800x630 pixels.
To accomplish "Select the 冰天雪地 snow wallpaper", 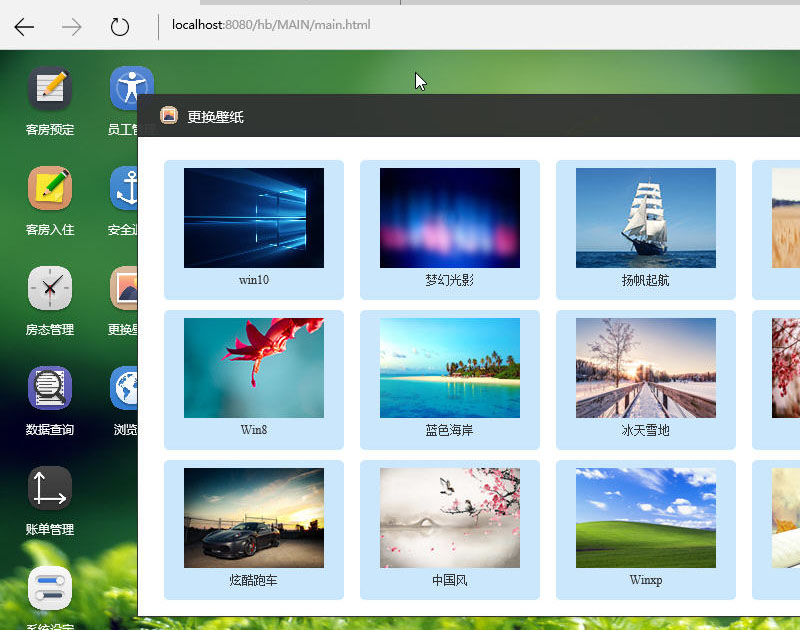I will (x=645, y=368).
